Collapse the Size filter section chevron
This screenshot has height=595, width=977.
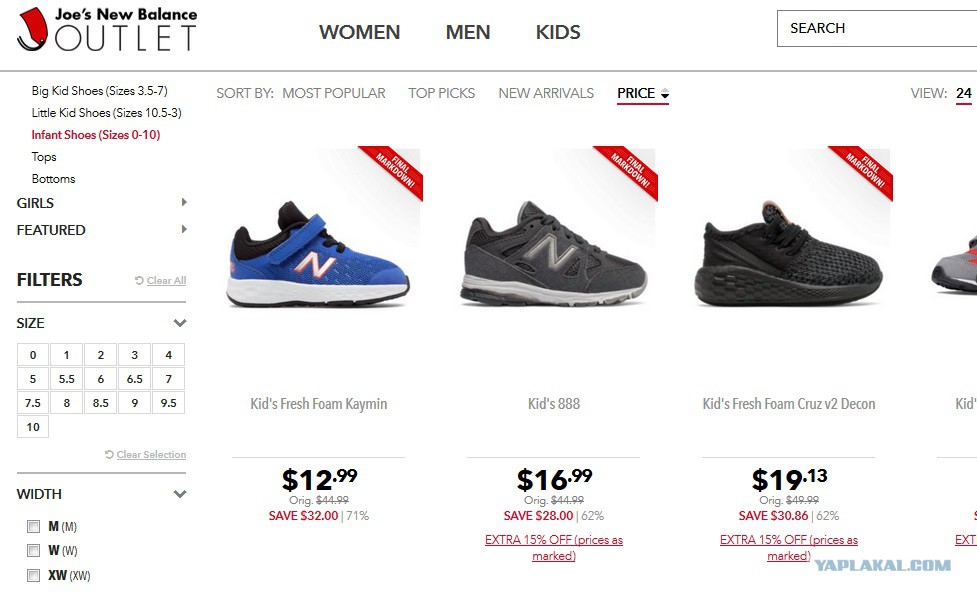point(180,323)
